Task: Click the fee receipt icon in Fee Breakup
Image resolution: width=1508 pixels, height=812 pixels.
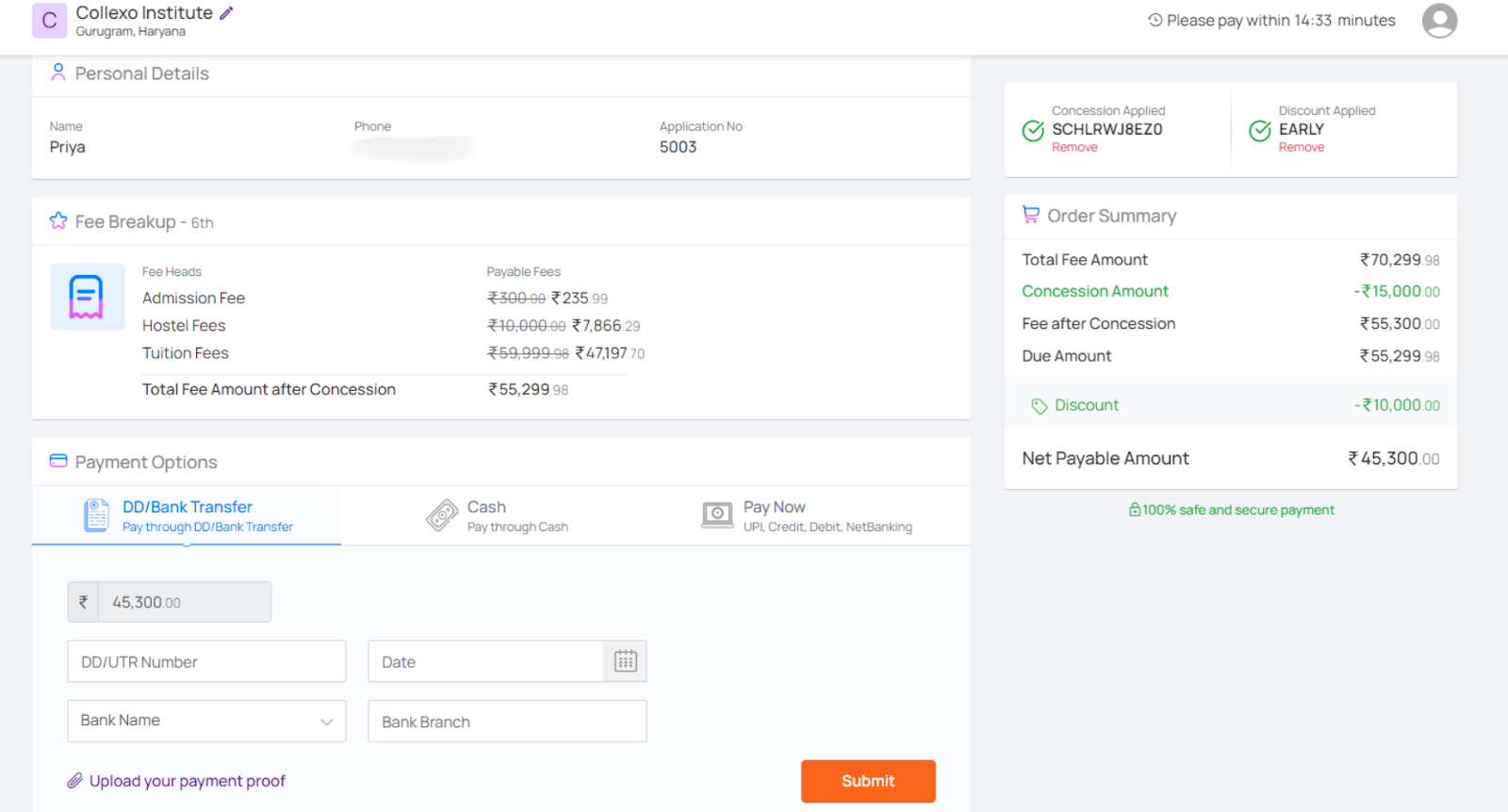Action: 87,297
